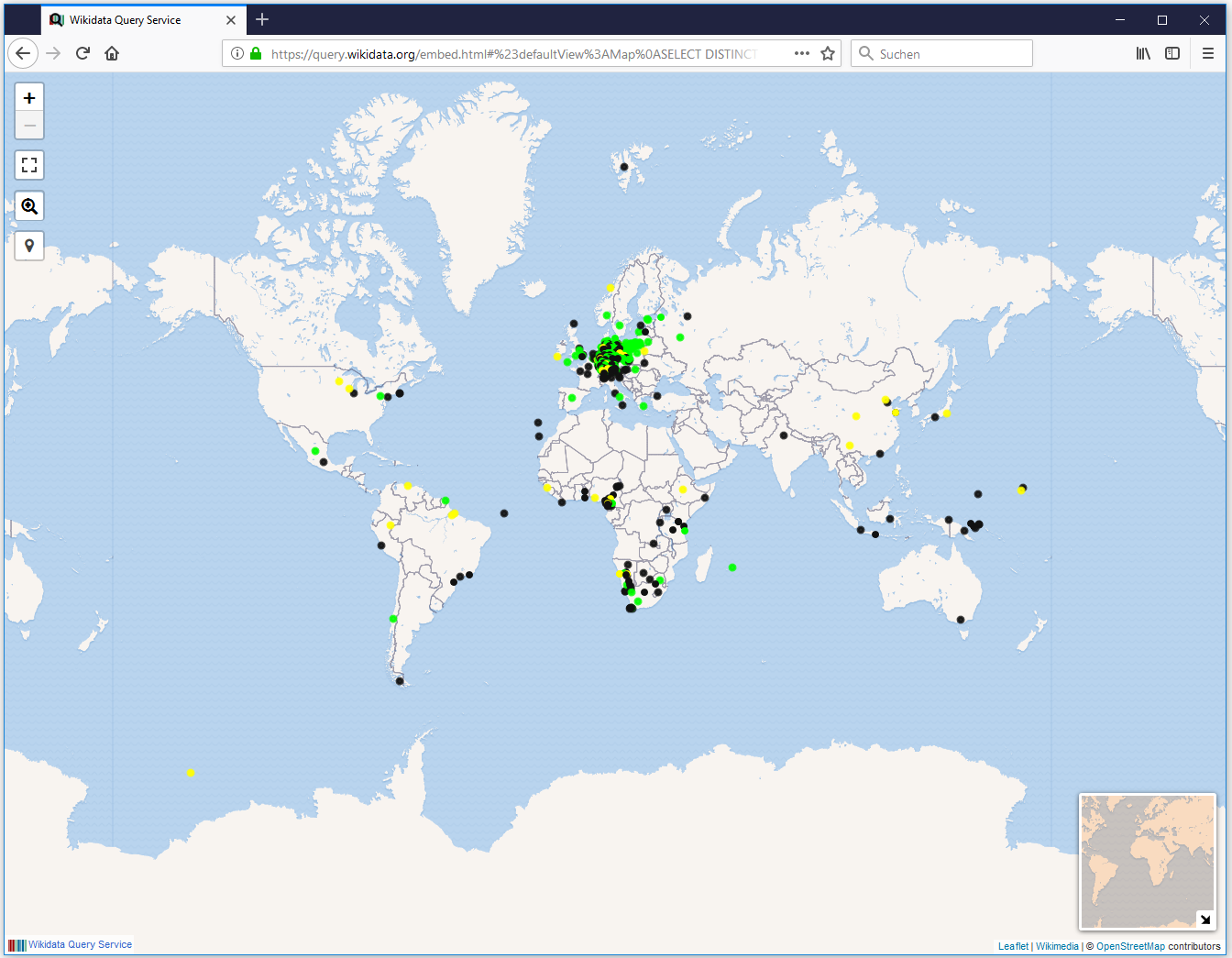This screenshot has height=958, width=1232.
Task: Open the Wikidata Query Service link
Action: 80,944
